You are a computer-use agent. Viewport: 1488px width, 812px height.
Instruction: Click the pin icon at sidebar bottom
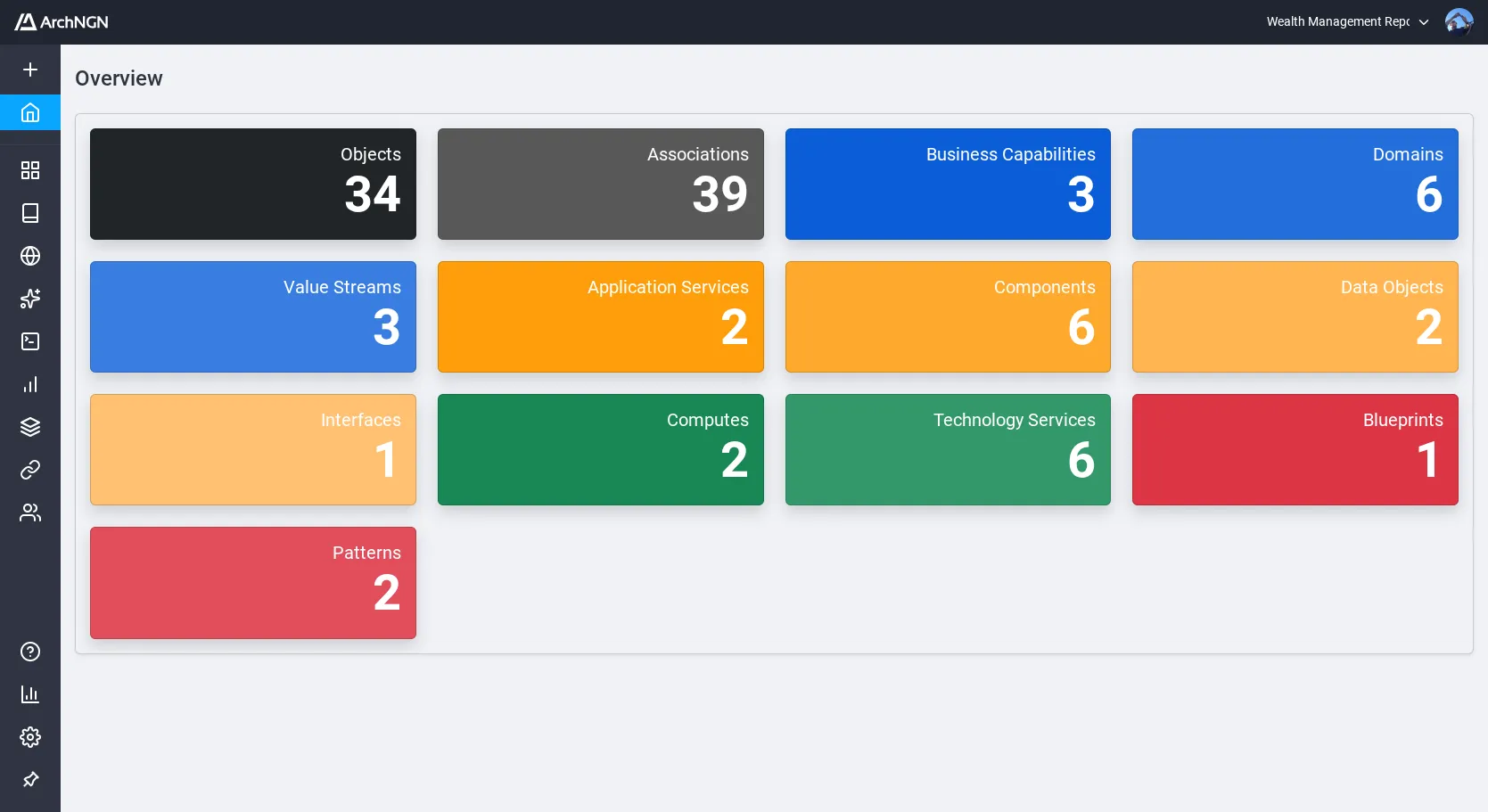[29, 780]
